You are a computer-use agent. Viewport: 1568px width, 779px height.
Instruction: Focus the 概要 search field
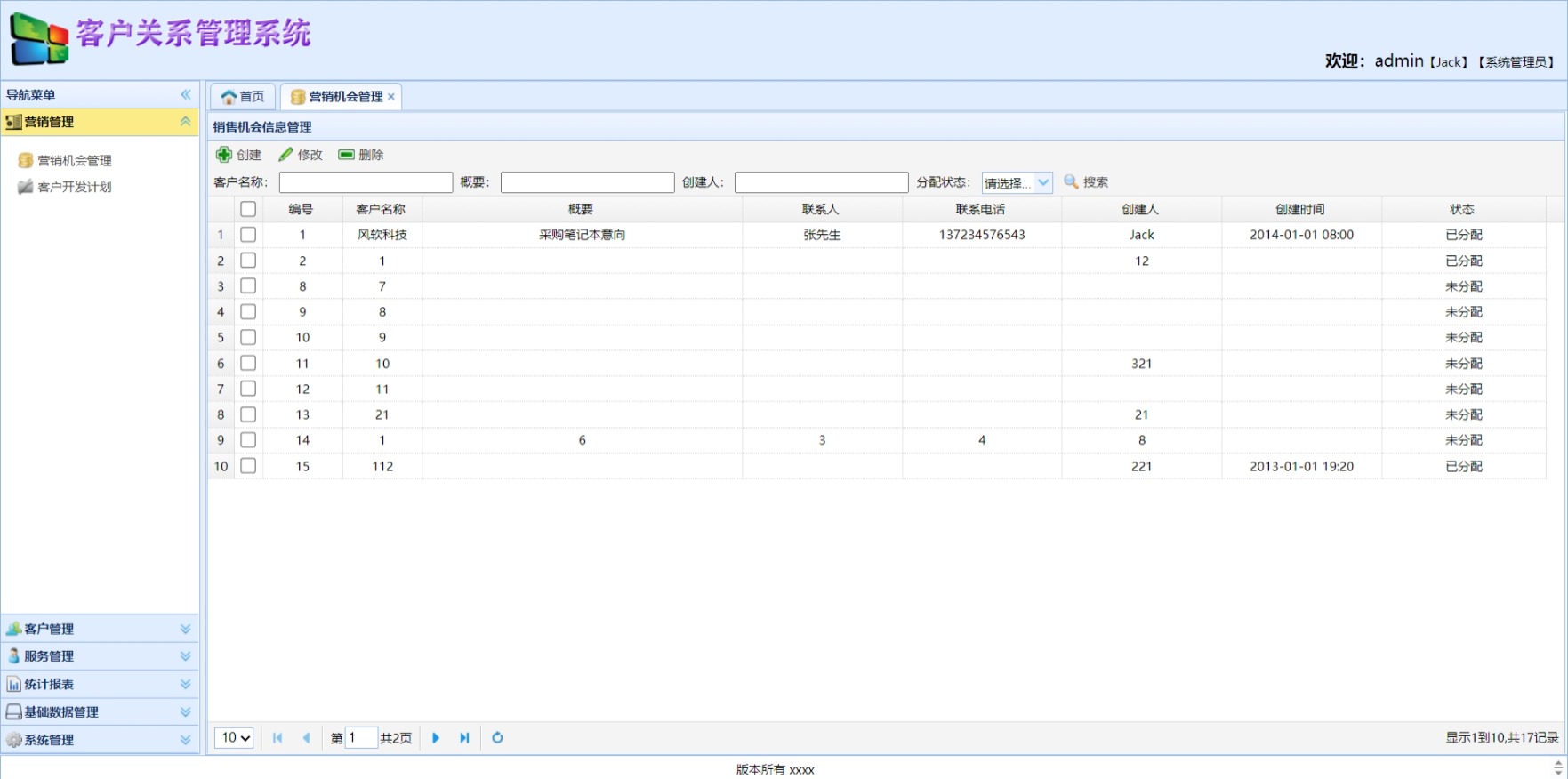tap(587, 182)
